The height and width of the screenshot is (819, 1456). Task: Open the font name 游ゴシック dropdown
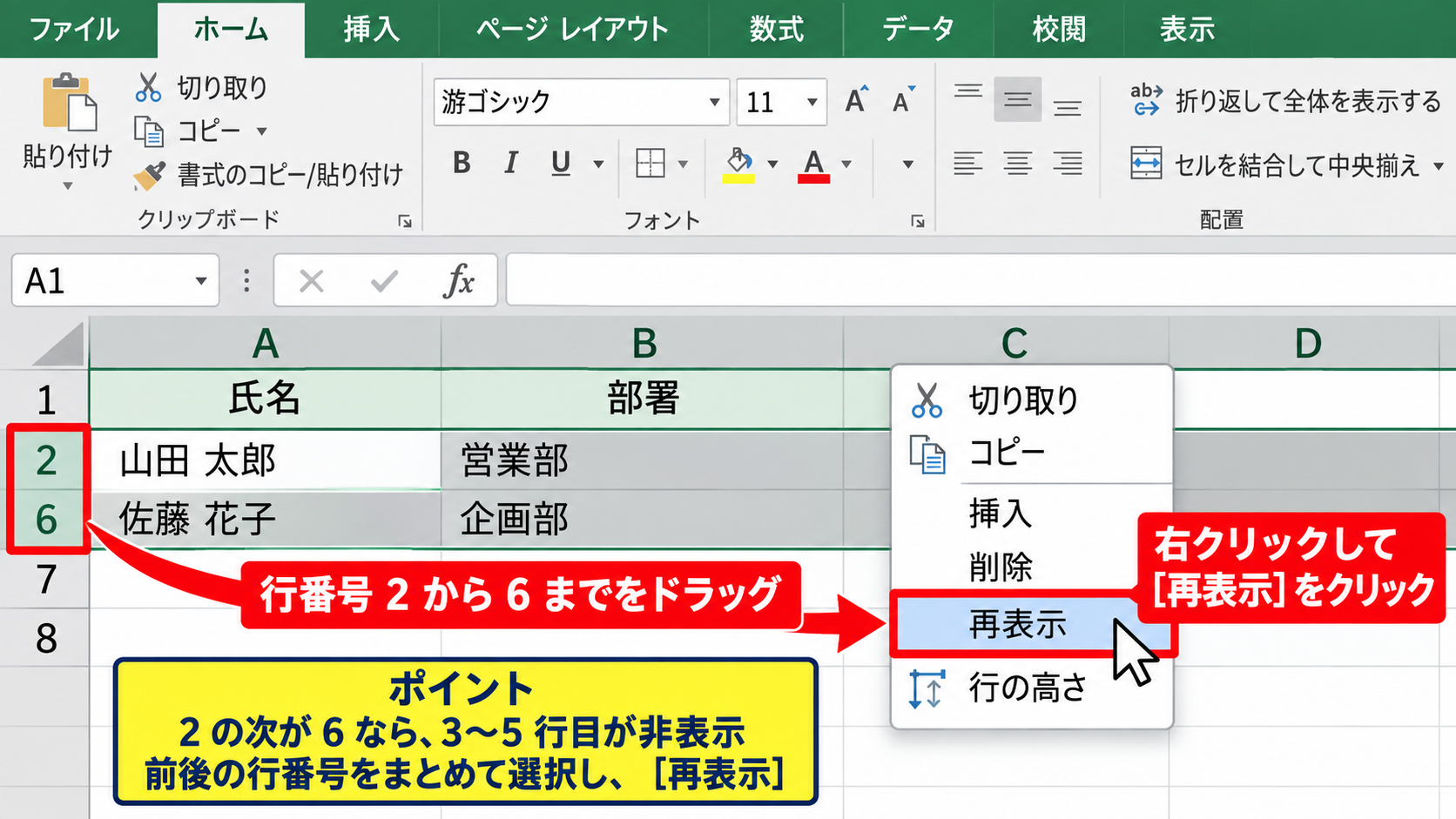click(714, 102)
